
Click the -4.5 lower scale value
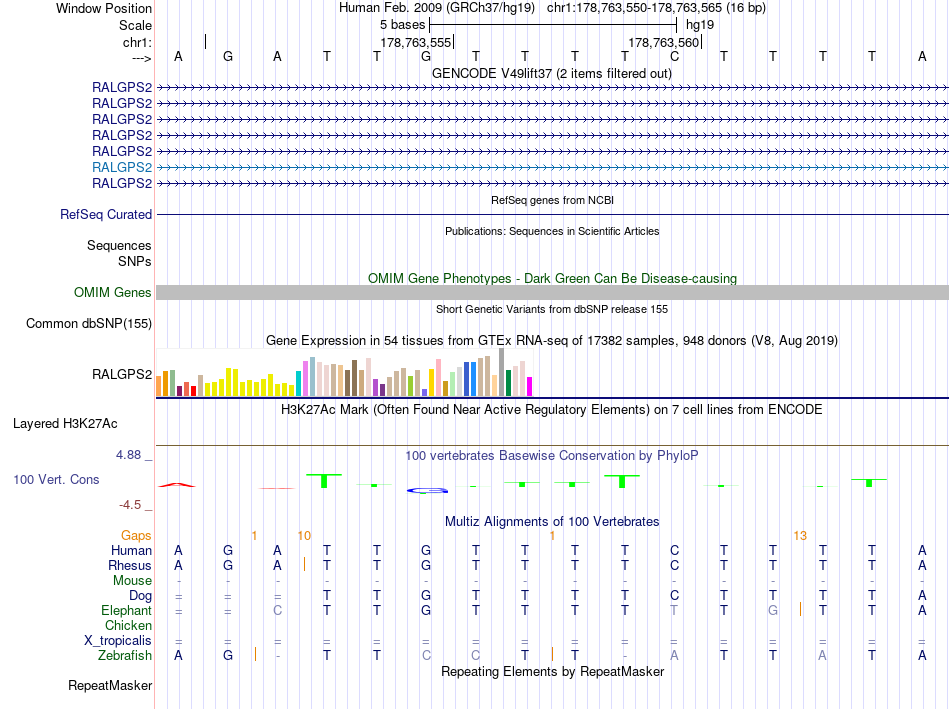(130, 505)
